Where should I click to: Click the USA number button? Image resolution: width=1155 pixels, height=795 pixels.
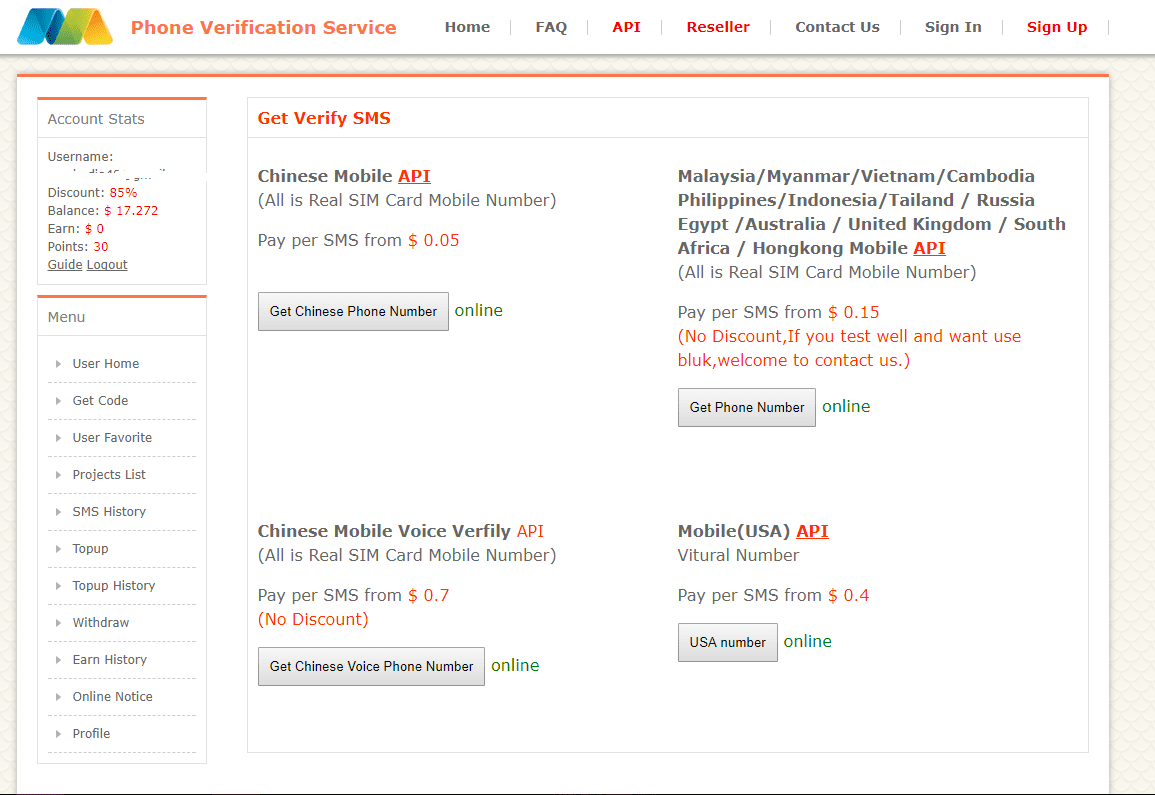click(727, 642)
